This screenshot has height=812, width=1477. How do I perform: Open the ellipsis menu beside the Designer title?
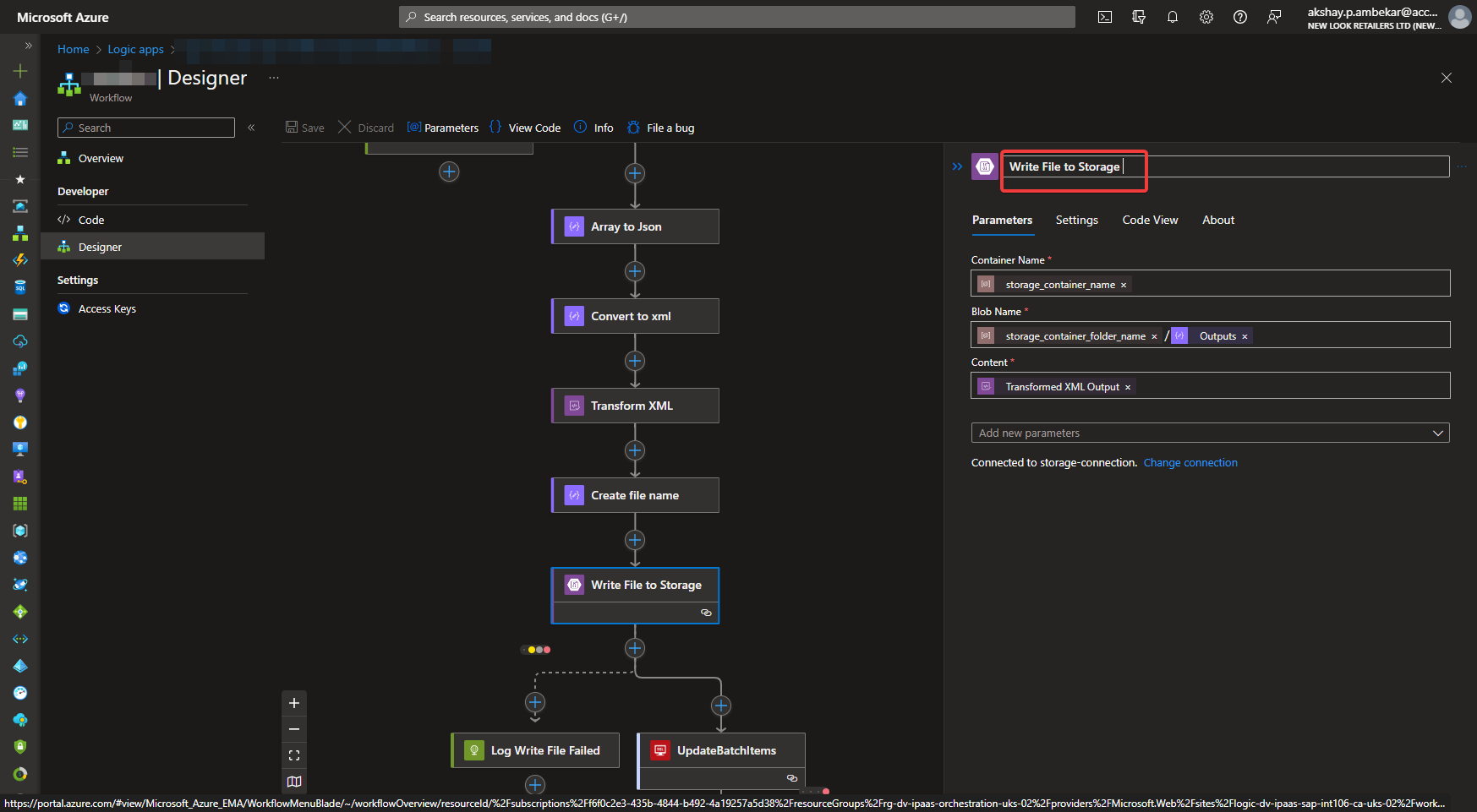click(x=273, y=77)
